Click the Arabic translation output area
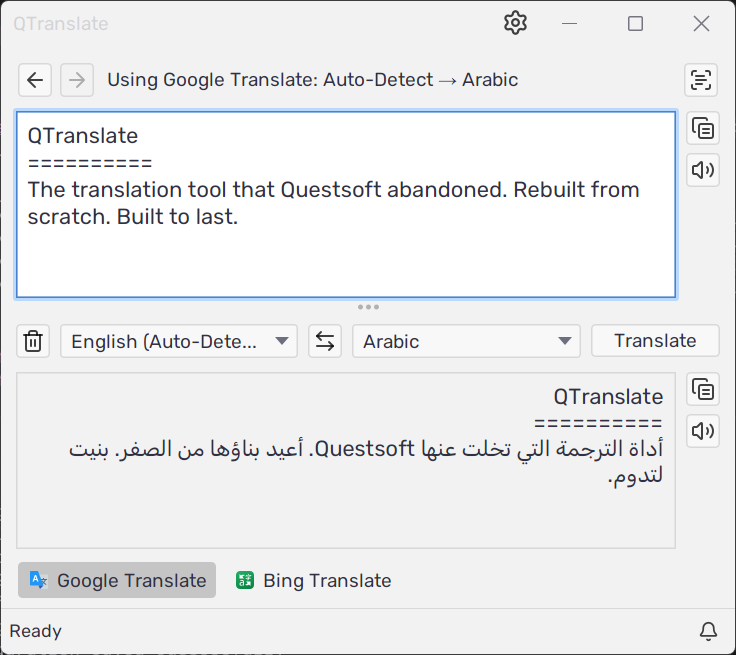 [346, 460]
